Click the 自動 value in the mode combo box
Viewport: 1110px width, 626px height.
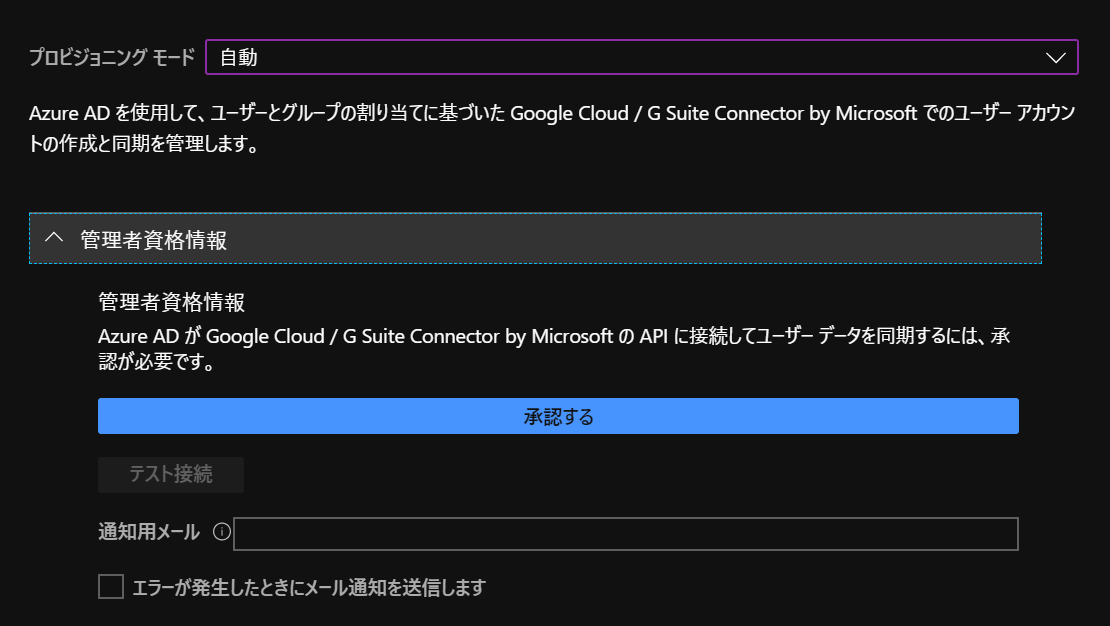(x=239, y=58)
